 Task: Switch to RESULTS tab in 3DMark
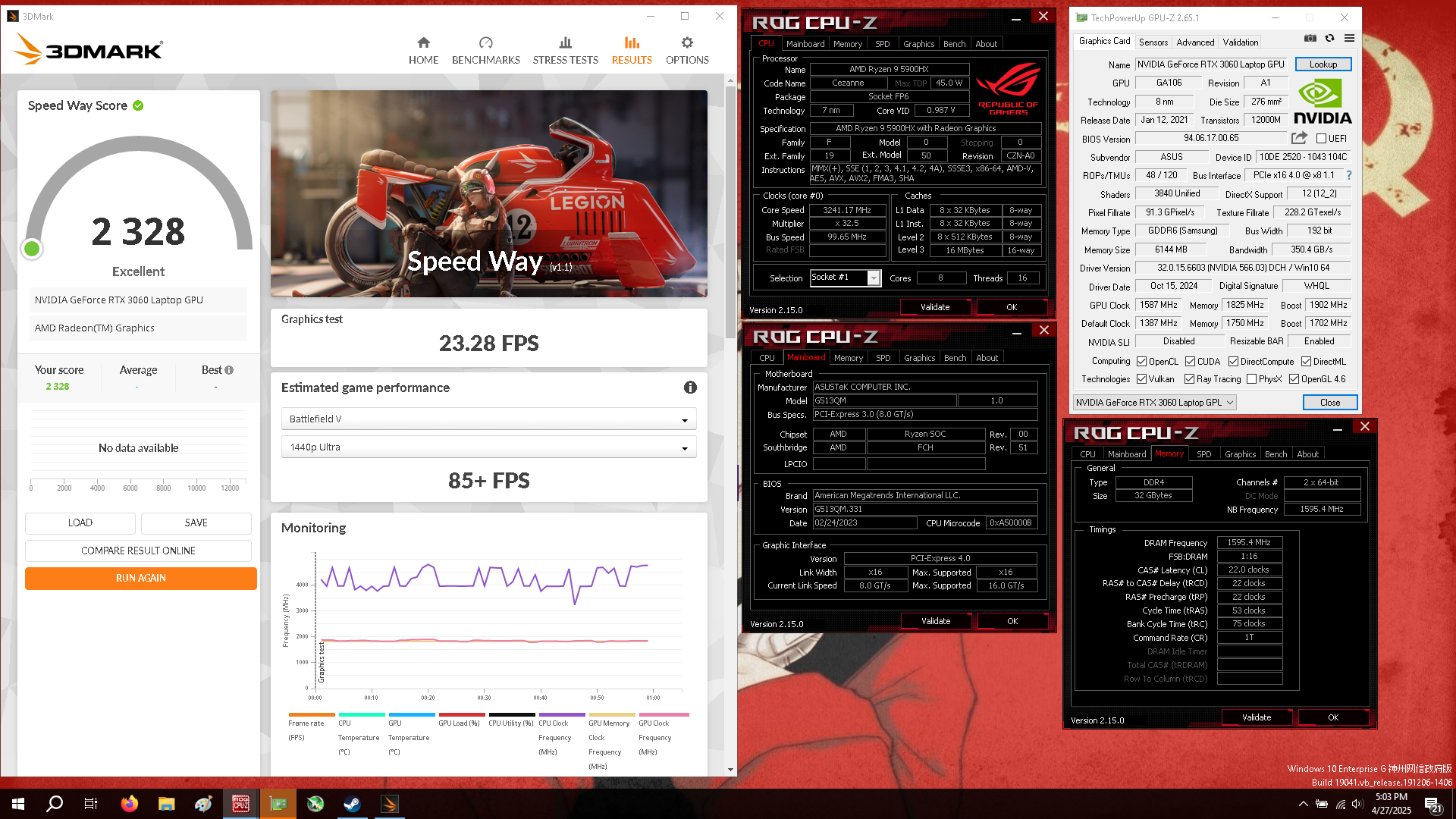(632, 51)
